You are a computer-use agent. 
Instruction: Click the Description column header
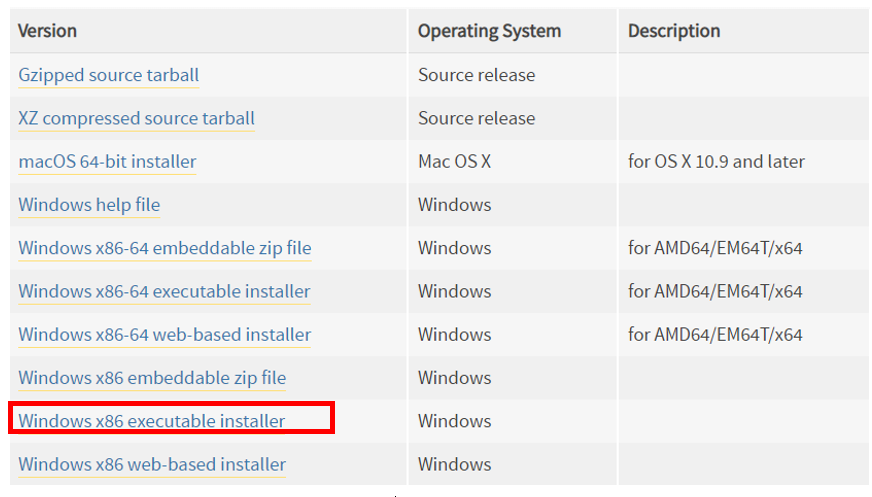click(x=674, y=31)
